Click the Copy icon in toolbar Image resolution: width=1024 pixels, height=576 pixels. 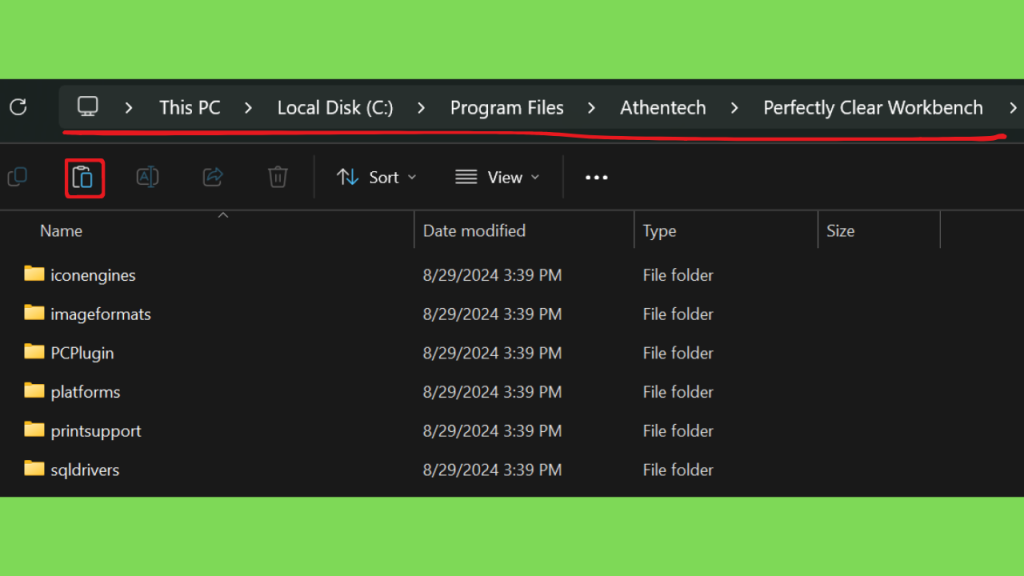point(18,176)
